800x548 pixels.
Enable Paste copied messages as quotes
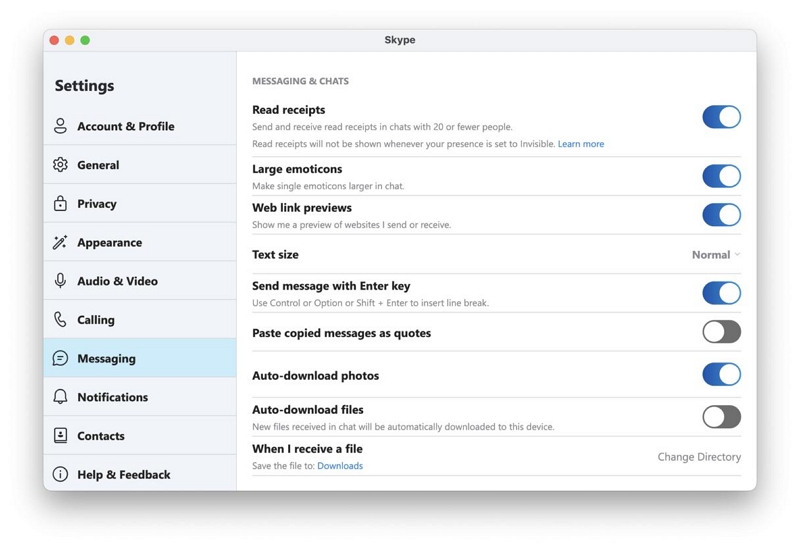pos(721,332)
